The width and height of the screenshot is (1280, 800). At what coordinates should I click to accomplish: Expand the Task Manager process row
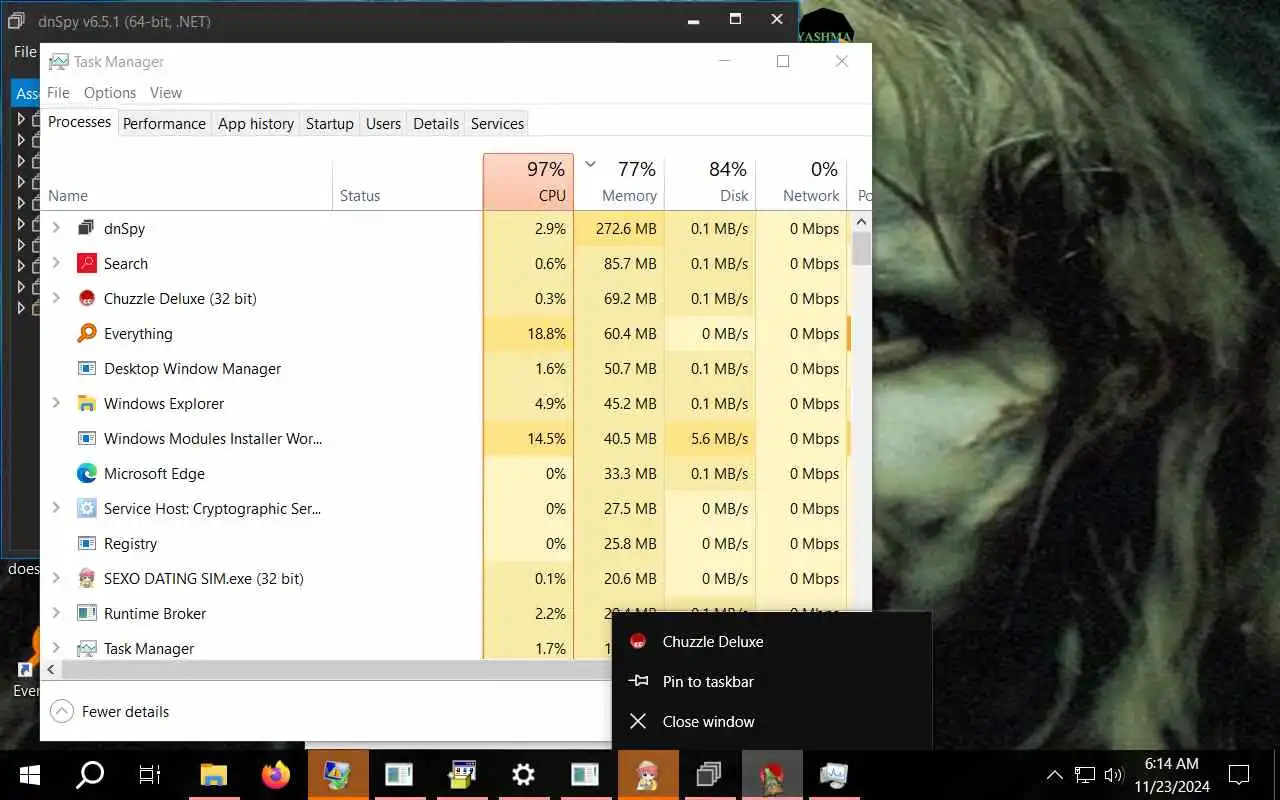coord(56,648)
